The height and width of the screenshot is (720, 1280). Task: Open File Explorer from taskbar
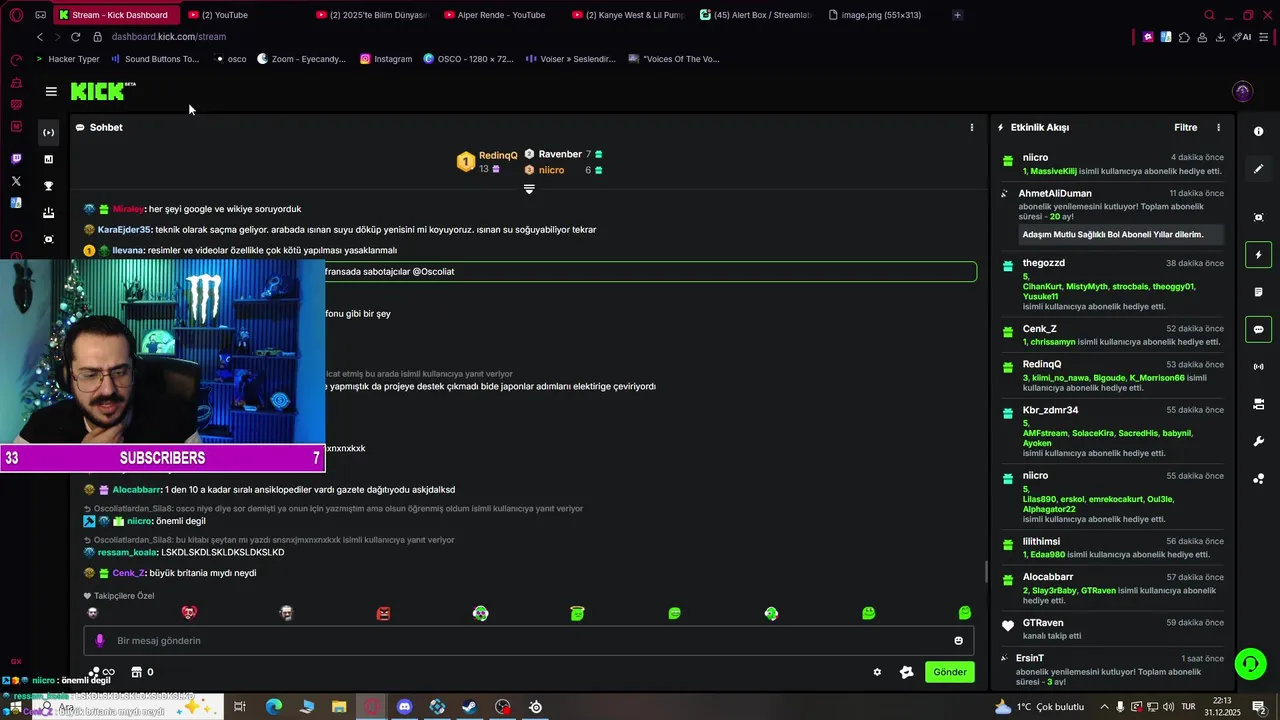click(x=339, y=707)
